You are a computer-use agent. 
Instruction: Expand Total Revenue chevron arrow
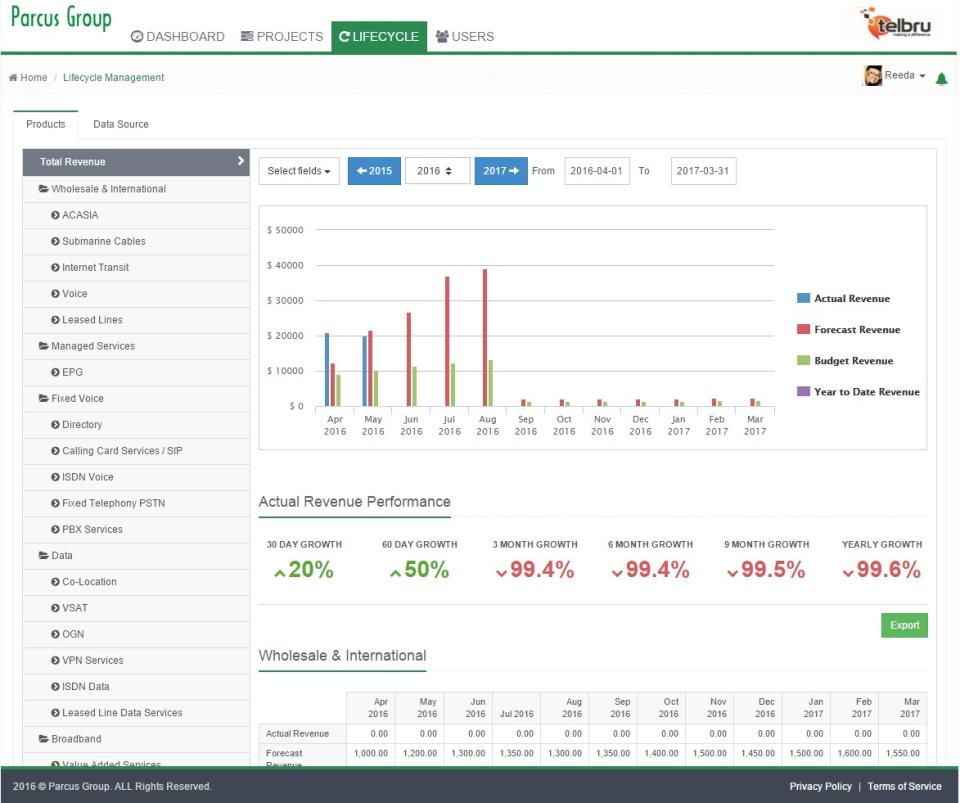click(241, 161)
